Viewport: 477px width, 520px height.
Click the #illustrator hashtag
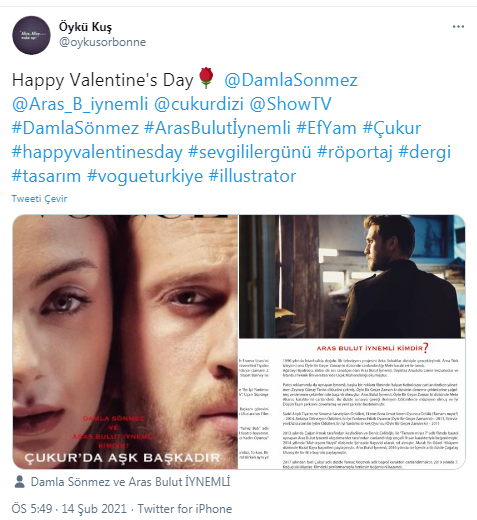[x=252, y=176]
